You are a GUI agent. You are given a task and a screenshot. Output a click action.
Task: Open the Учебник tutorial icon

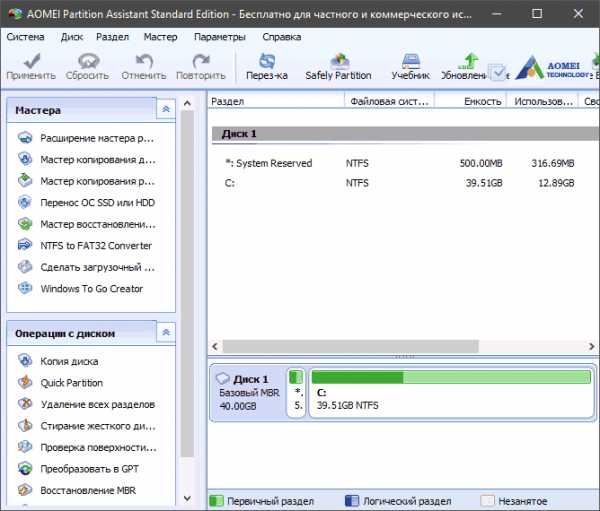point(411,60)
